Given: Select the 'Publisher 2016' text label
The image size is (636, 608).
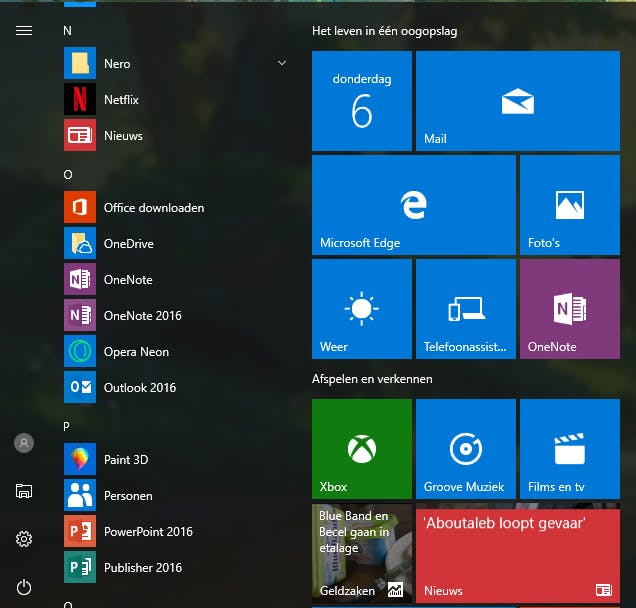Looking at the screenshot, I should pos(143,567).
